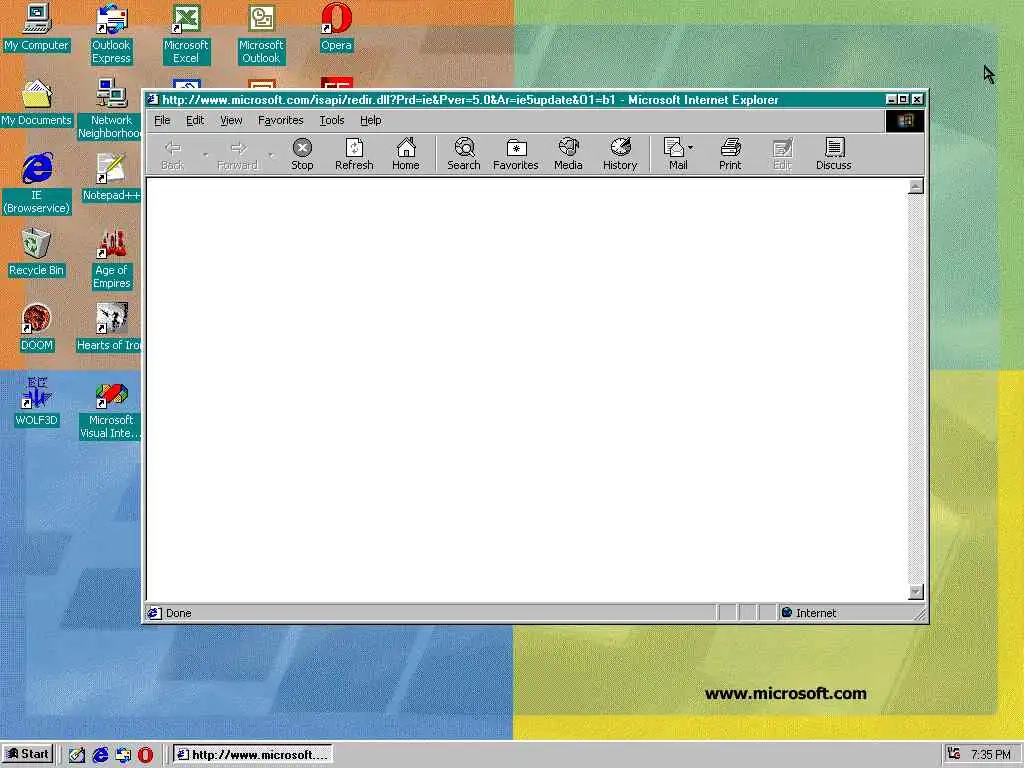The image size is (1024, 768).
Task: Select Microsoft Outlook desktop shortcut
Action: [261, 34]
